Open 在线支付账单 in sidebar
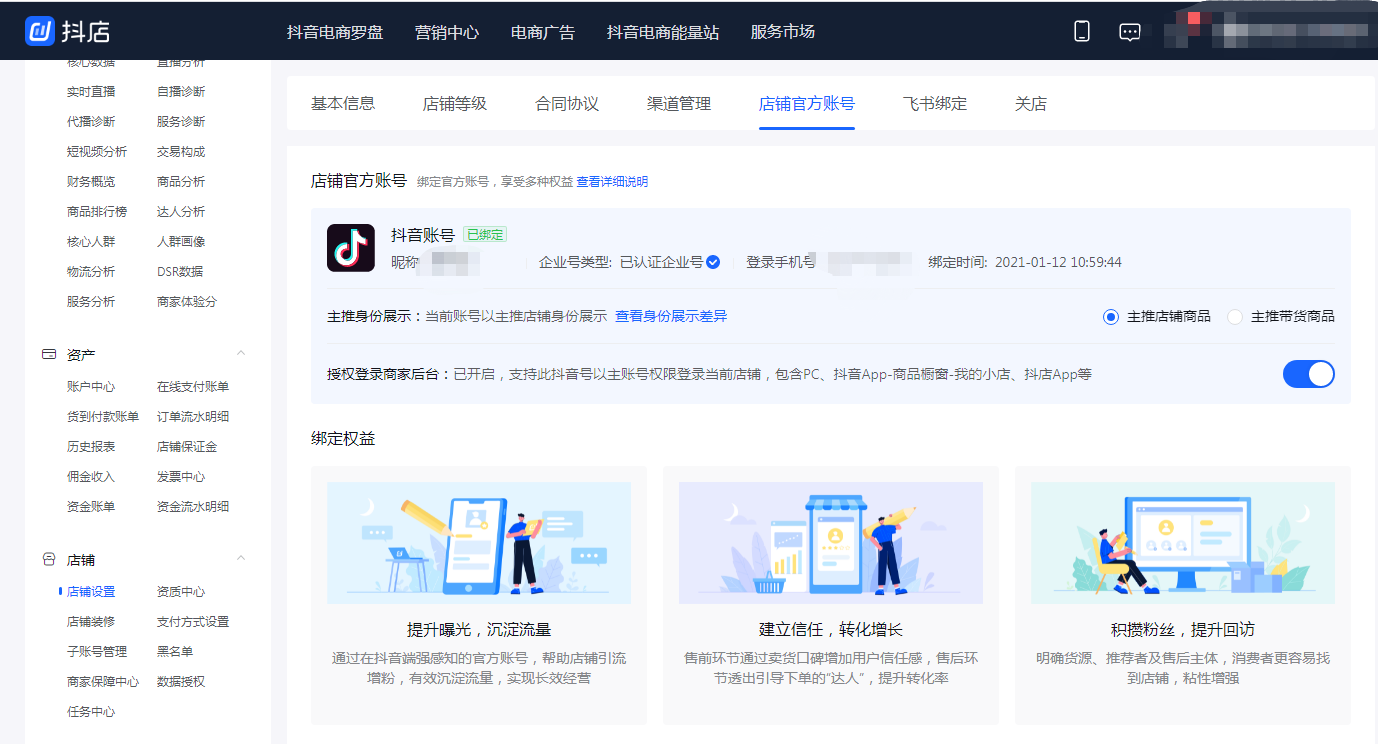Screen dimensions: 1378x744 tap(193, 386)
